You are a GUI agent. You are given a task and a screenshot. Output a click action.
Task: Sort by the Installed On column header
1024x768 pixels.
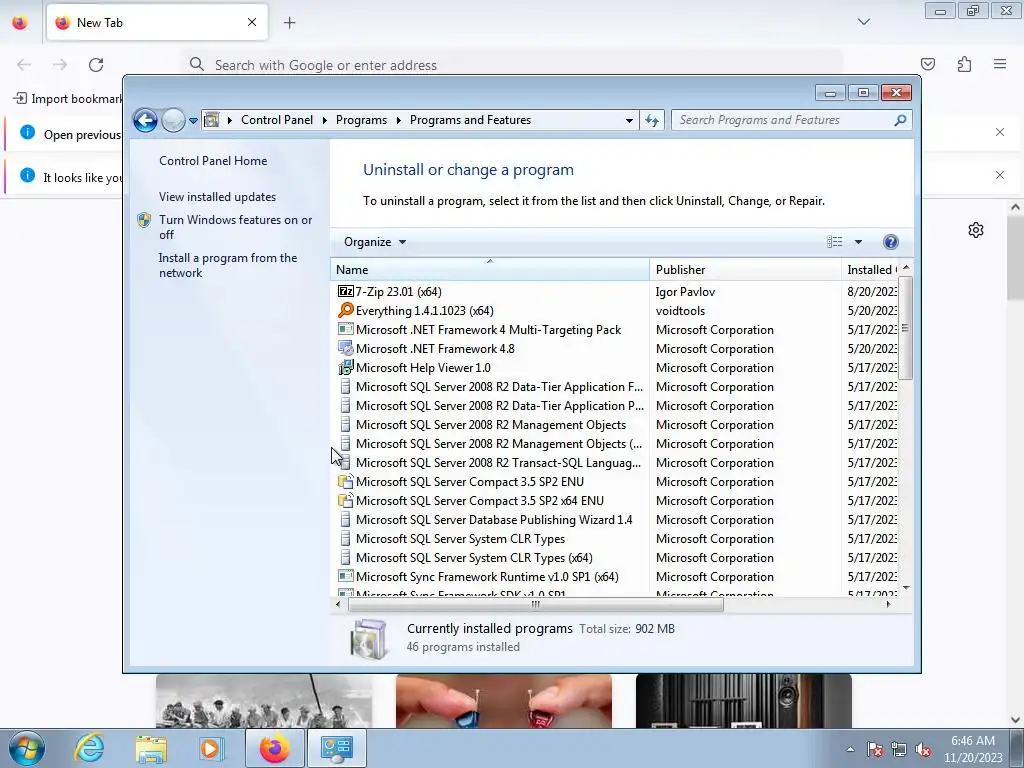pos(871,270)
